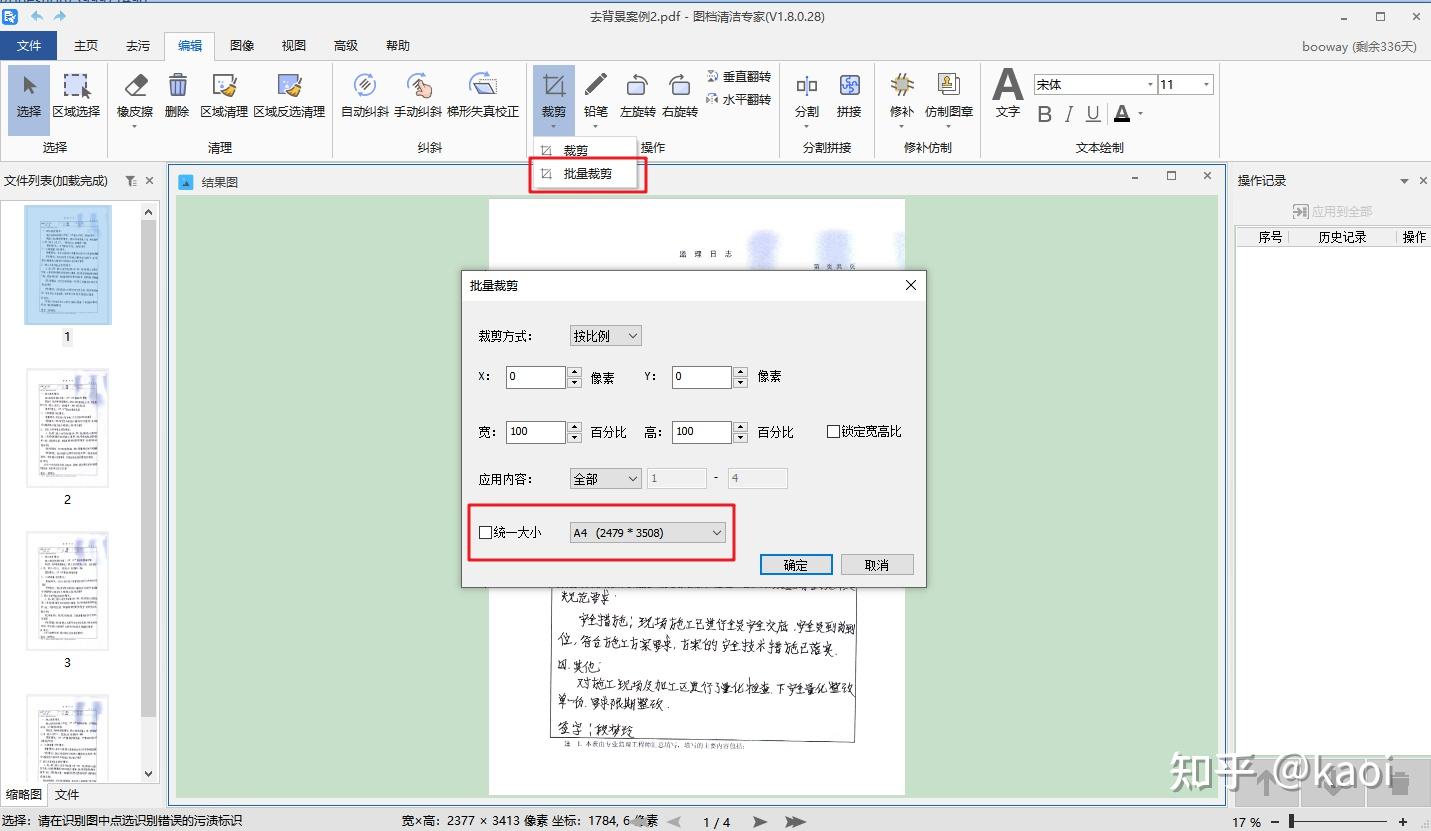Rotate page right with 右旋转
The image size is (1431, 831).
[679, 97]
